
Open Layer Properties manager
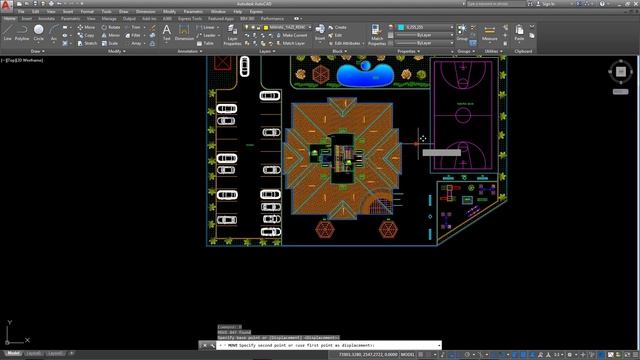pyautogui.click(x=232, y=34)
